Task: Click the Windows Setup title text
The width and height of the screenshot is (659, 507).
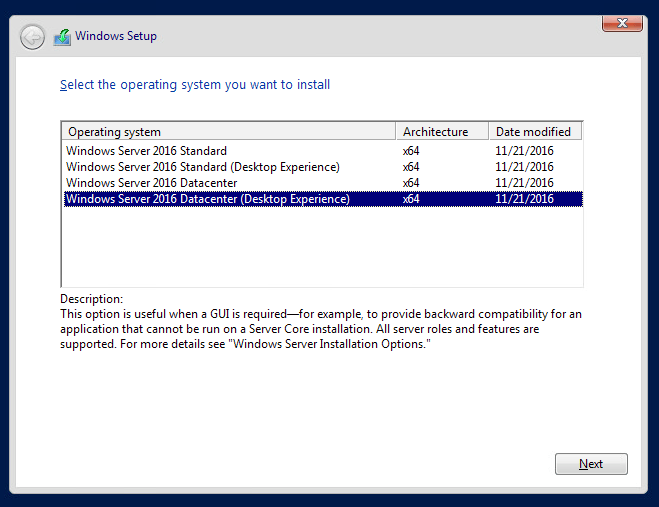Action: (x=116, y=37)
